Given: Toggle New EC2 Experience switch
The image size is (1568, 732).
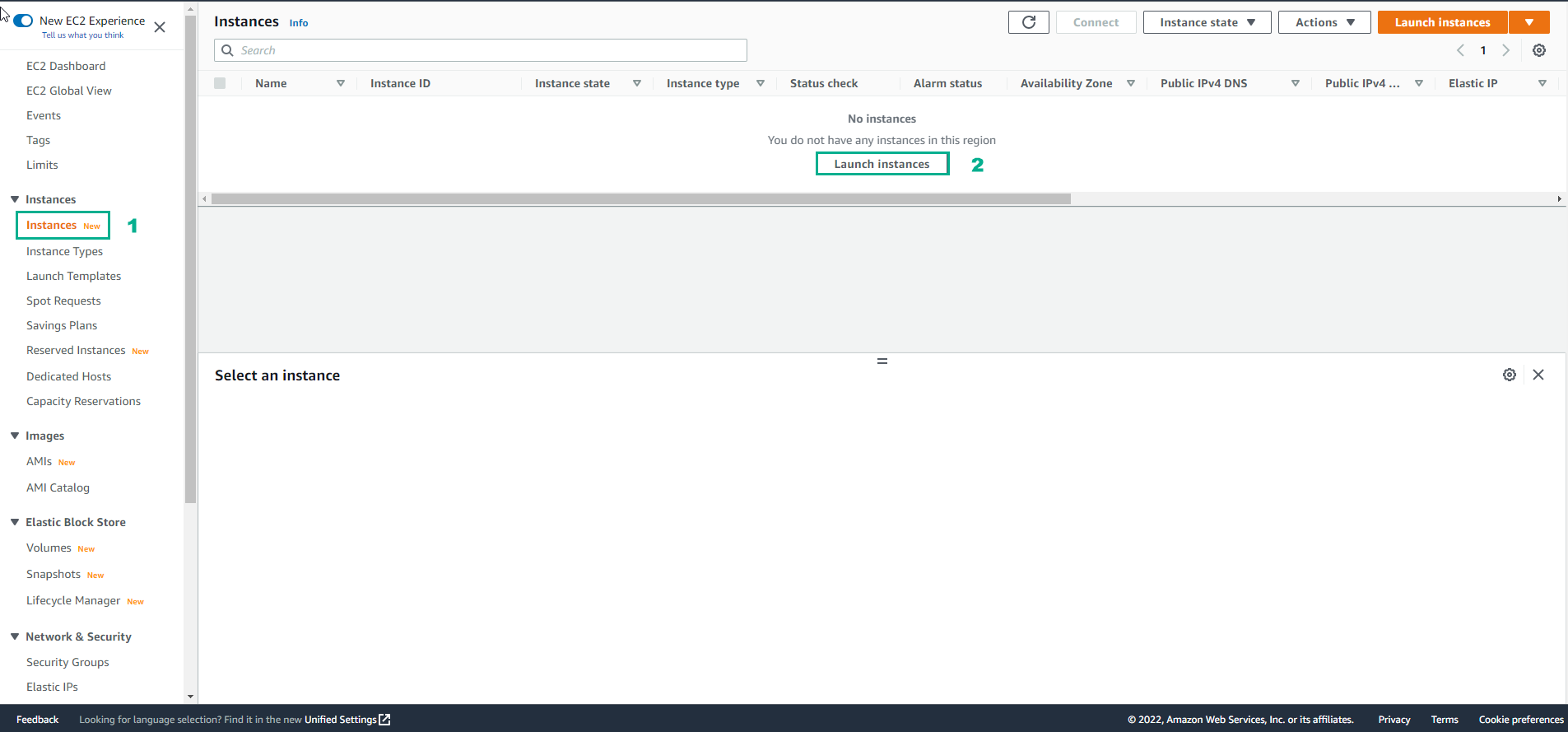Looking at the screenshot, I should coord(23,21).
